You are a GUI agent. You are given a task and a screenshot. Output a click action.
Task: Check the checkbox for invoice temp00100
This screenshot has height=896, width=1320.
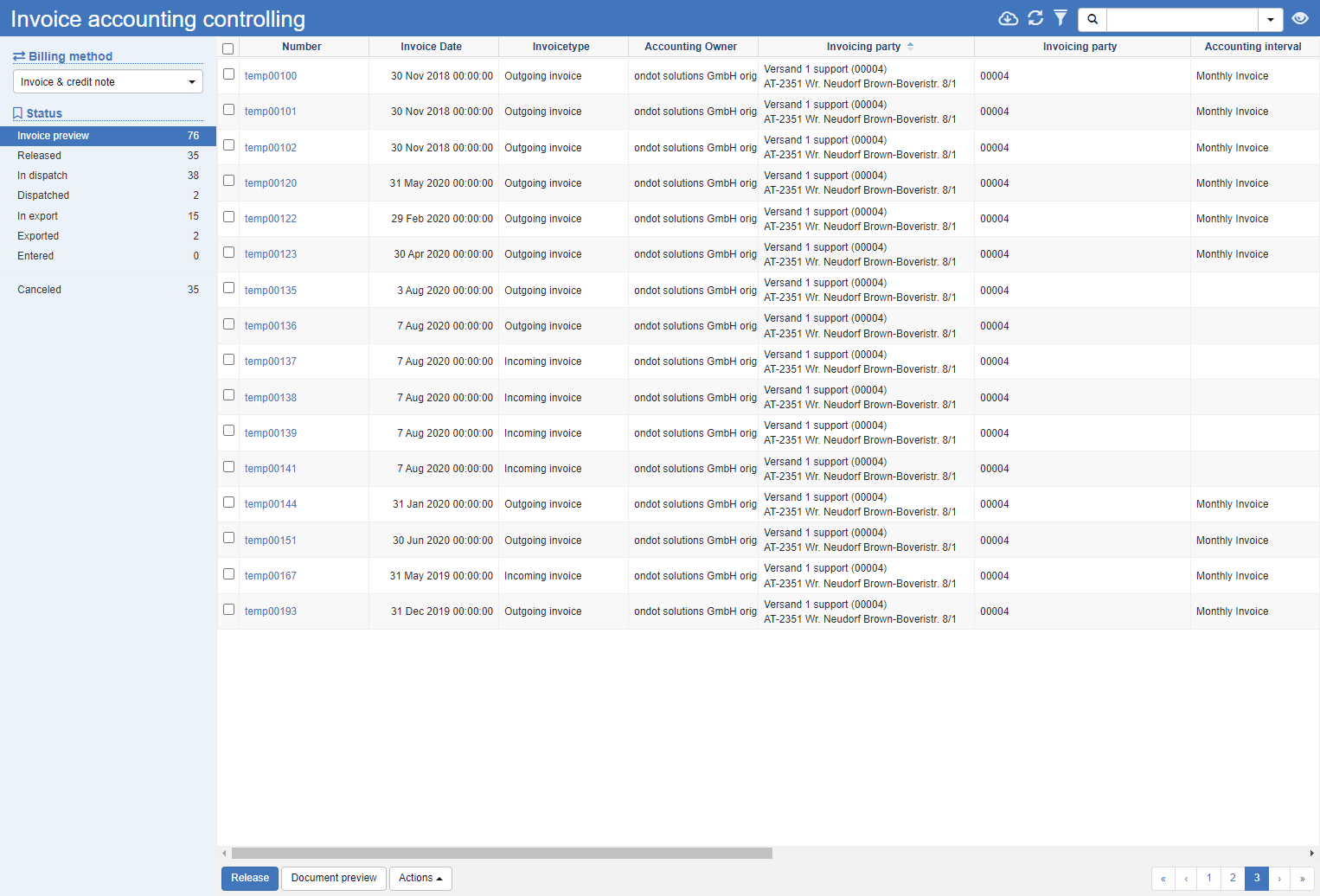(228, 74)
